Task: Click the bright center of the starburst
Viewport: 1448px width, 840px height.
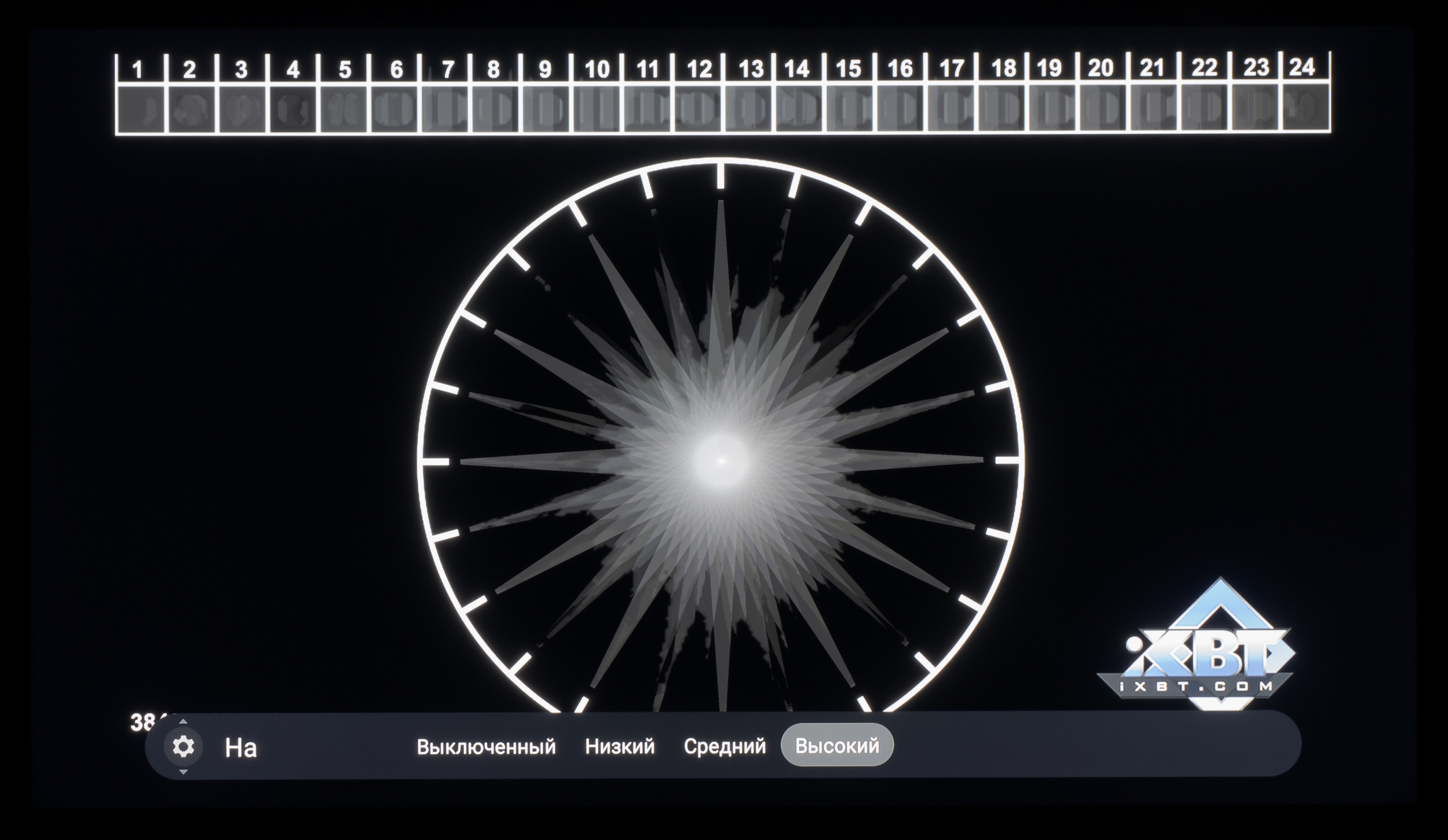Action: tap(721, 461)
